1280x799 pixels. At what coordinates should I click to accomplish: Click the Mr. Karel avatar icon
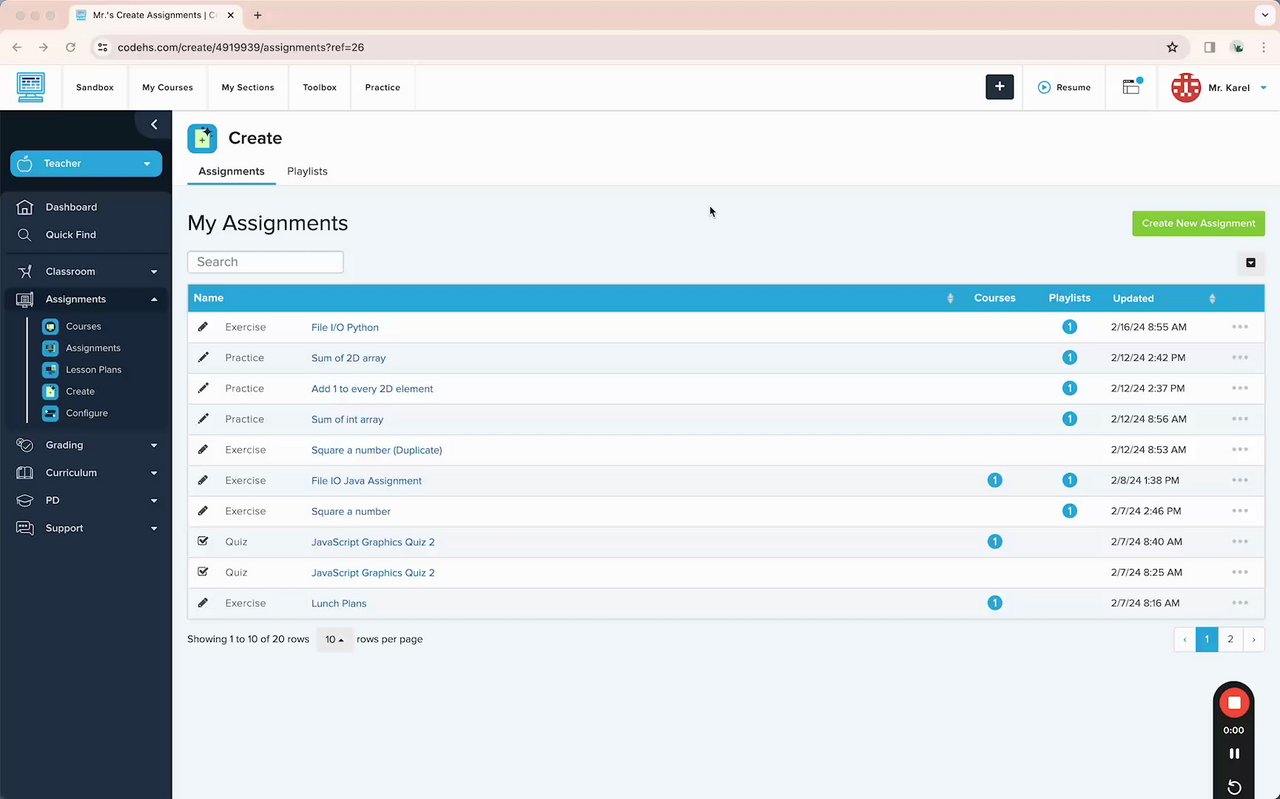1186,88
